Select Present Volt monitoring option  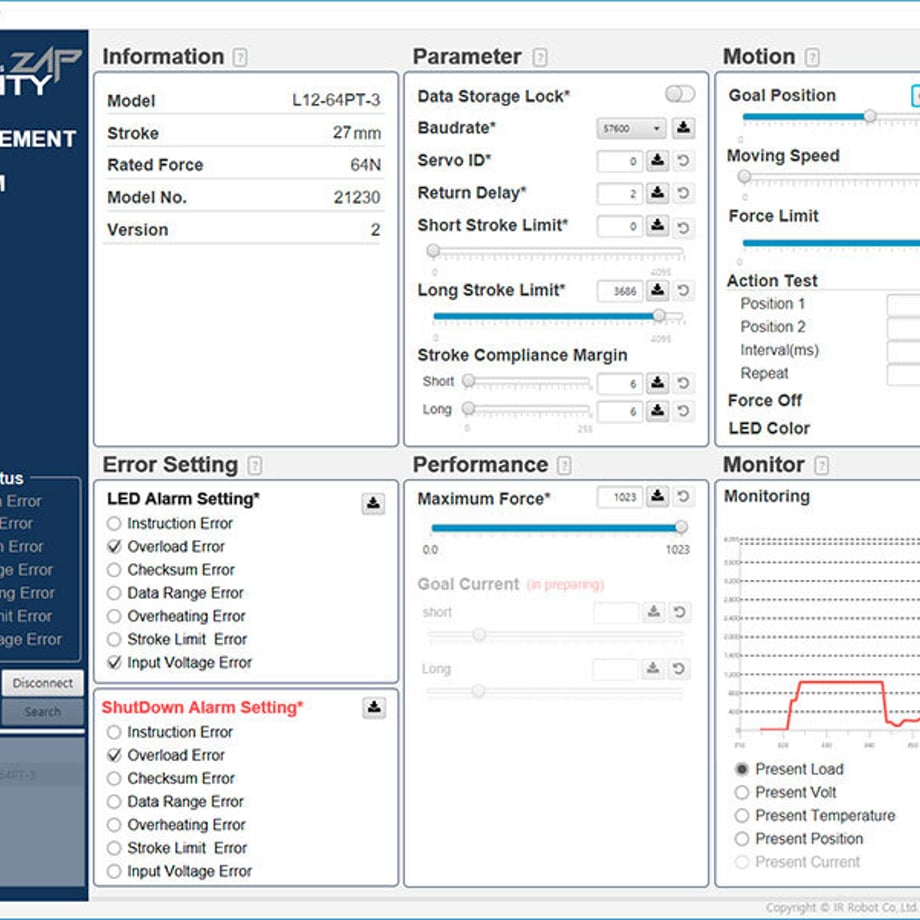(742, 793)
